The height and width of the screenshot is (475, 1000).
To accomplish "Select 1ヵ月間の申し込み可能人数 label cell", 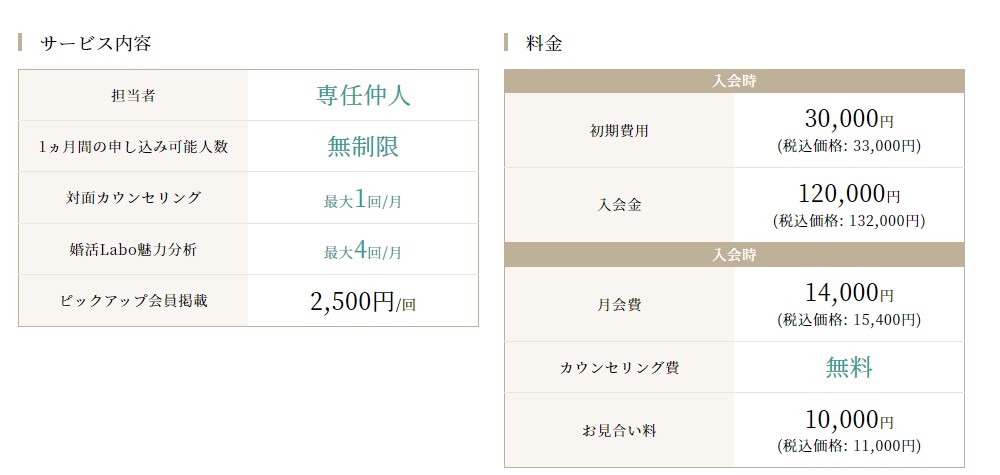I will (x=133, y=147).
